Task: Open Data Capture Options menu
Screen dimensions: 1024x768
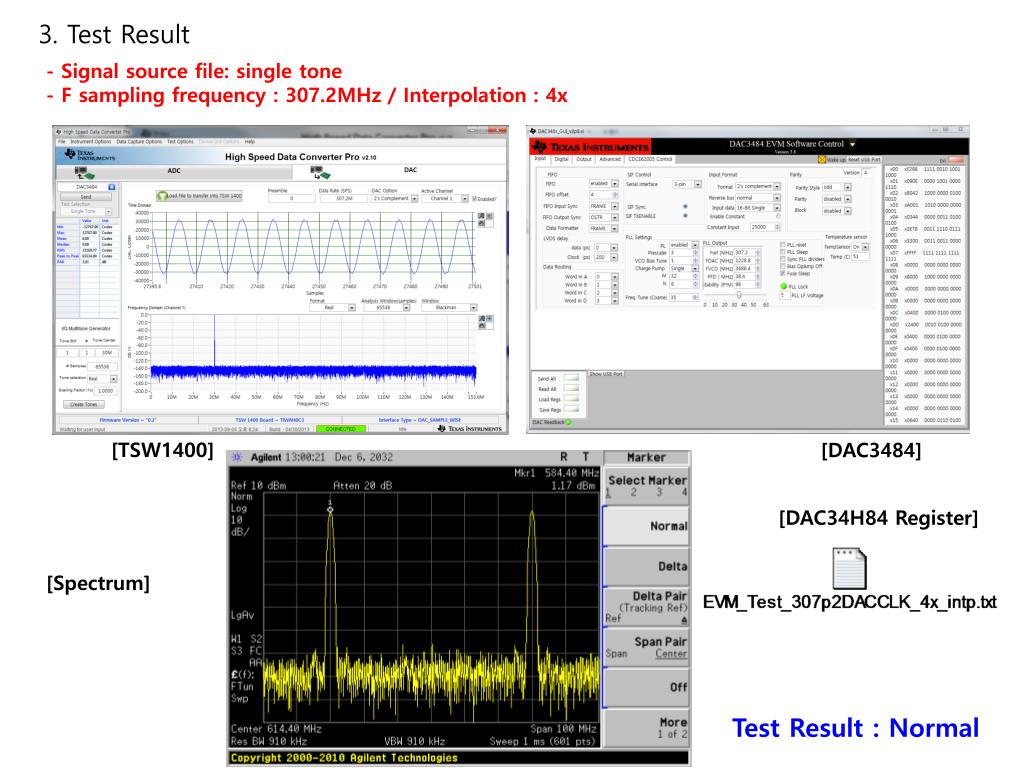Action: (139, 142)
